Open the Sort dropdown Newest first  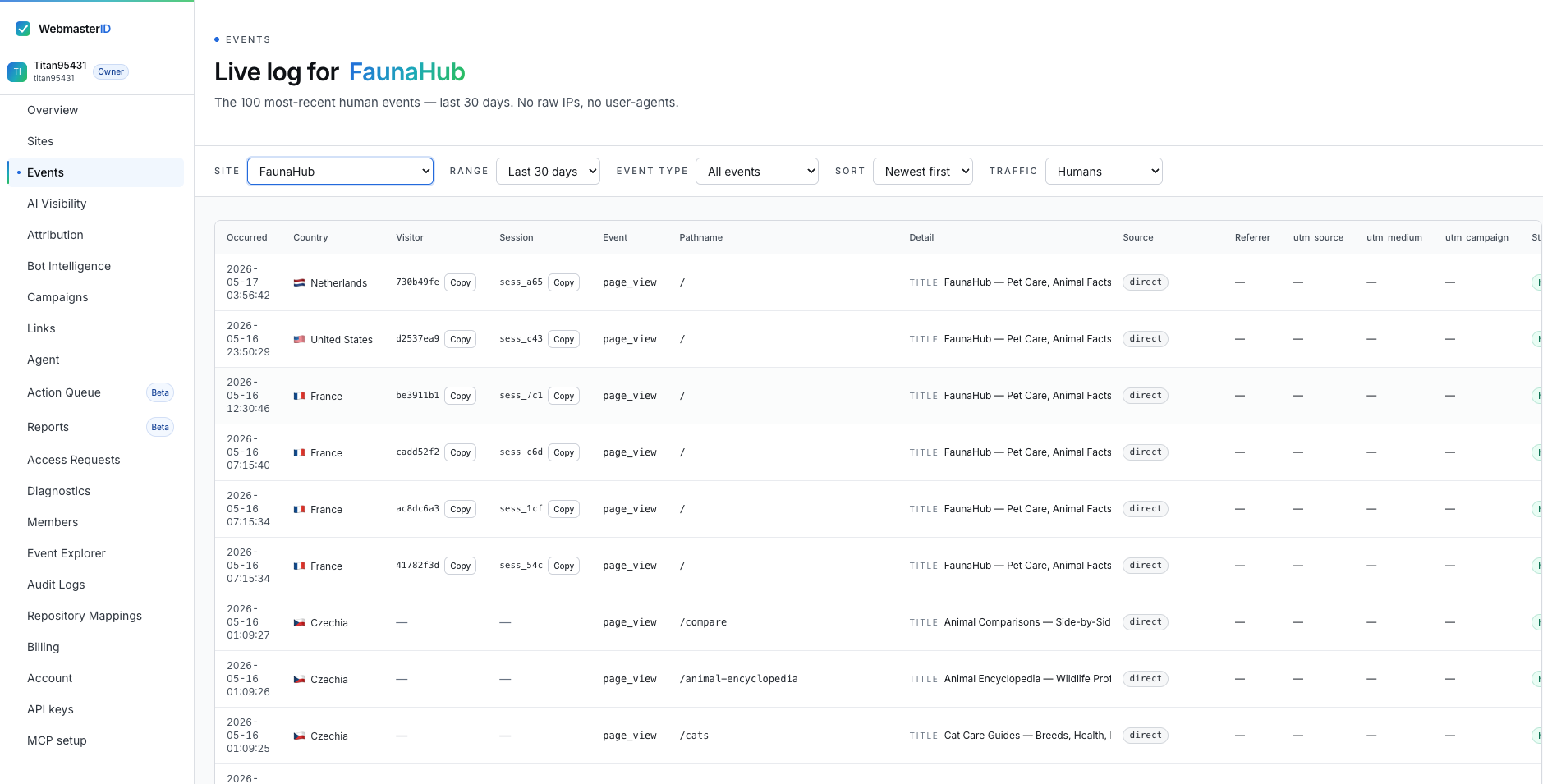click(x=923, y=172)
